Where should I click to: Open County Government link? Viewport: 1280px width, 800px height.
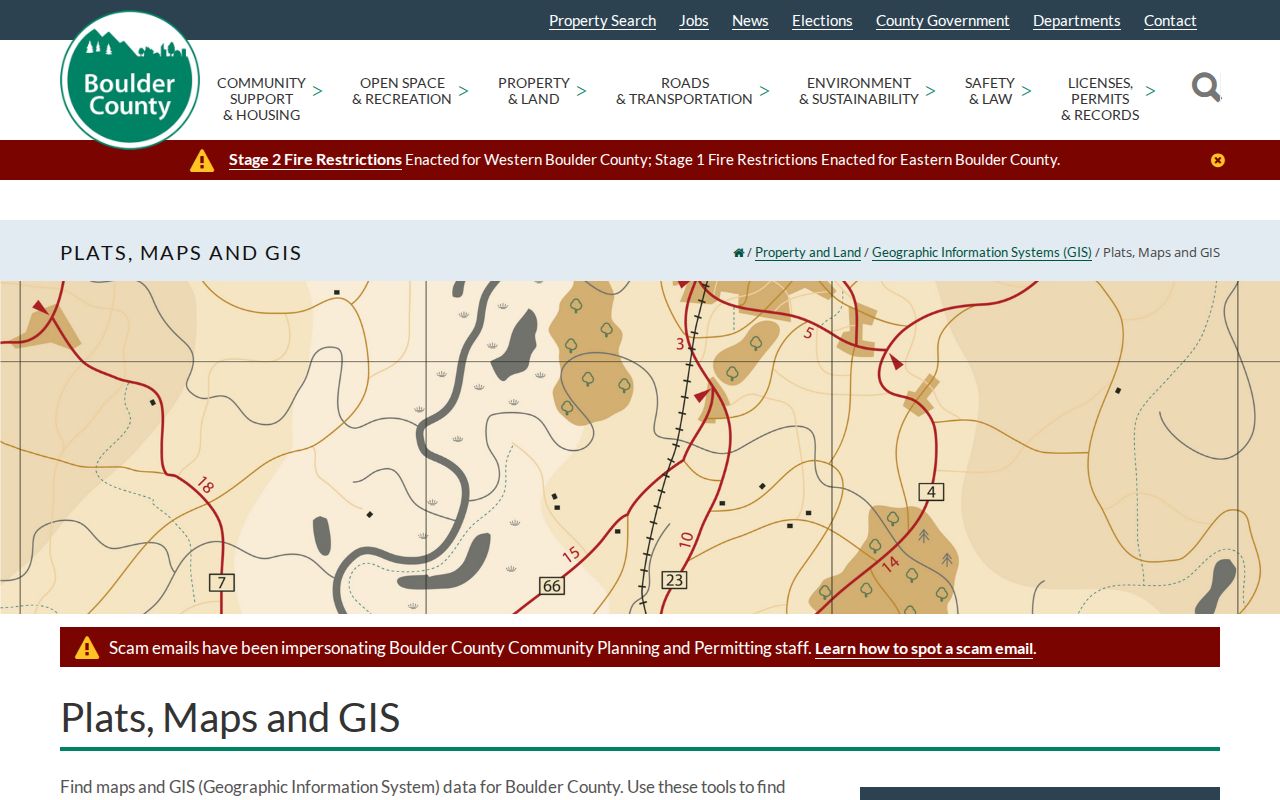(943, 21)
